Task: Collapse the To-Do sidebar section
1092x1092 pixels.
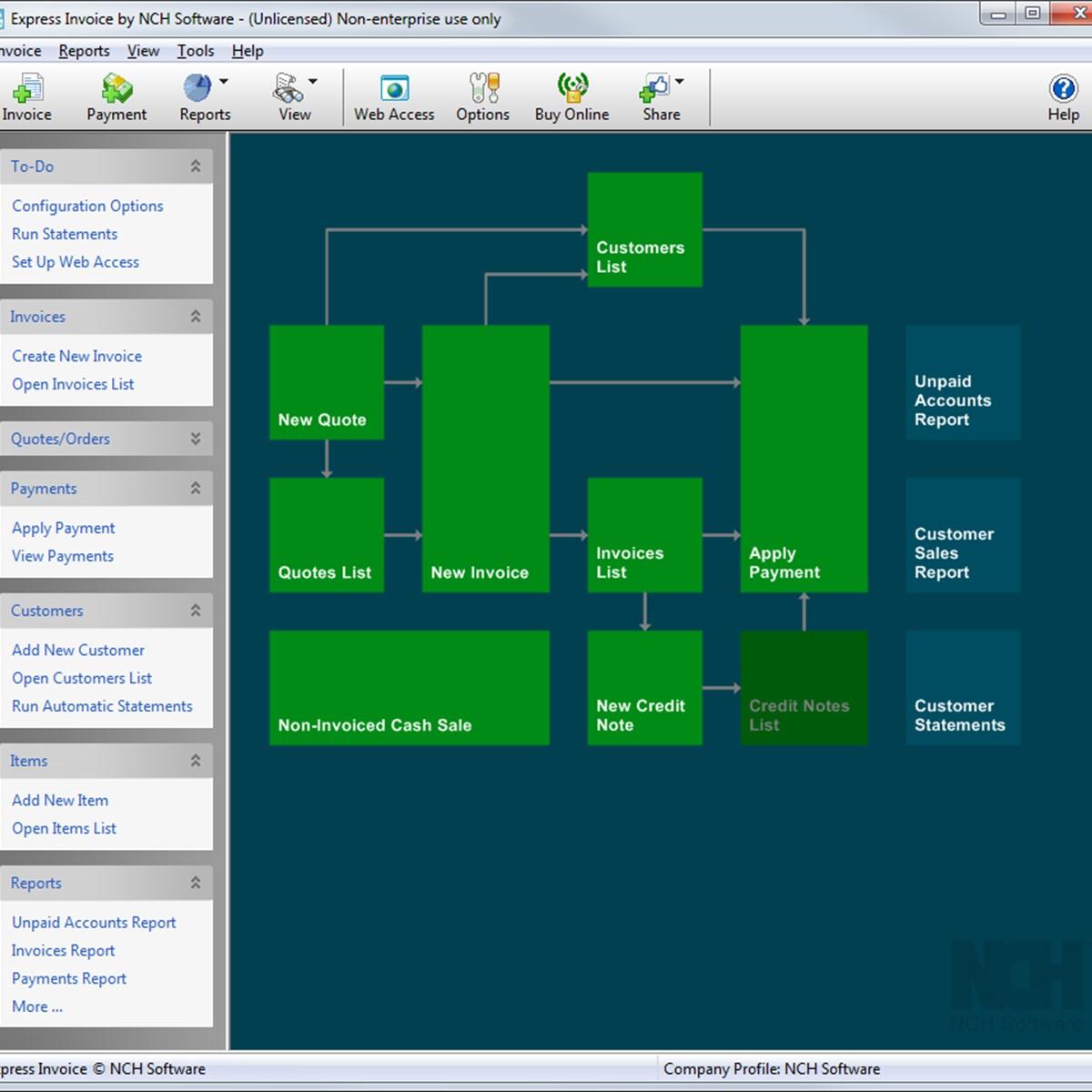Action: 196,167
